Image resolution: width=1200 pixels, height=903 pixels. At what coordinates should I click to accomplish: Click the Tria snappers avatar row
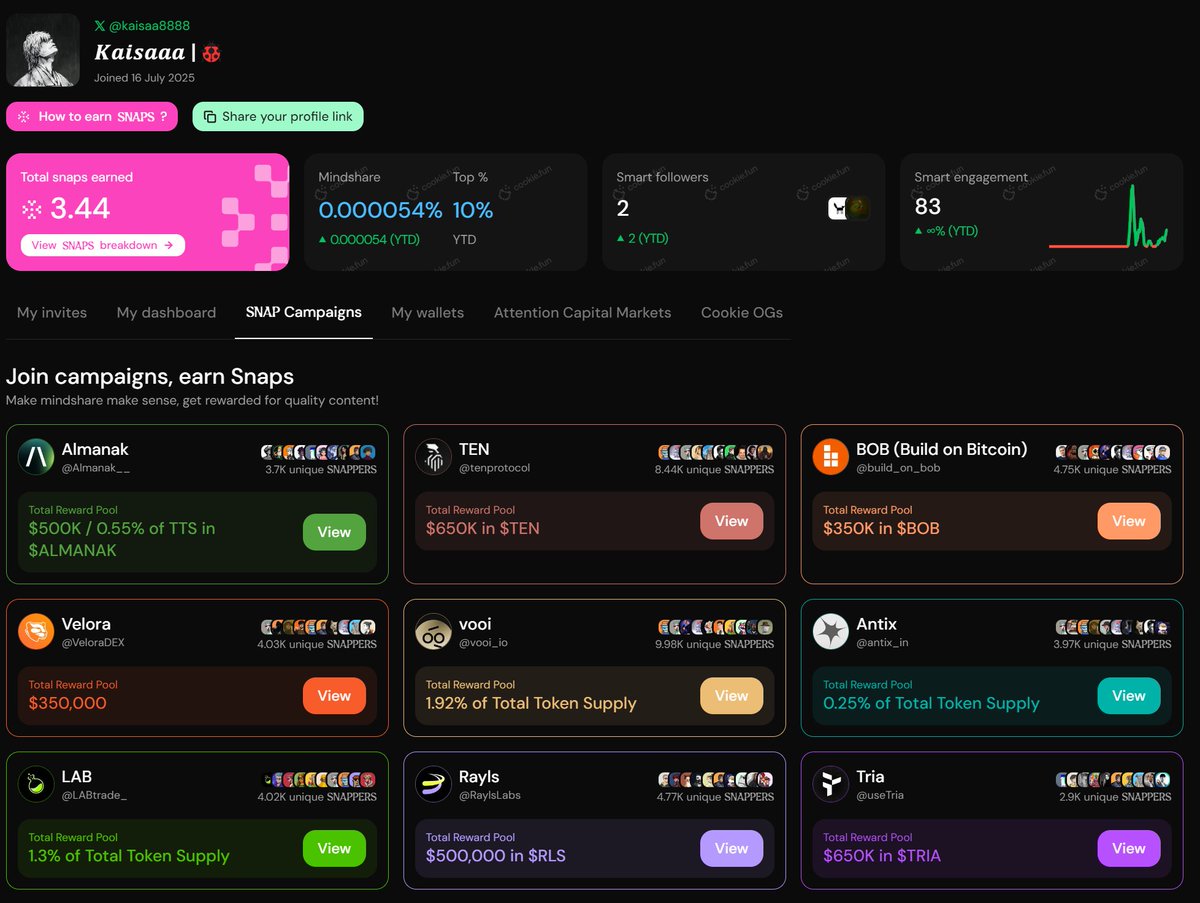point(1113,780)
